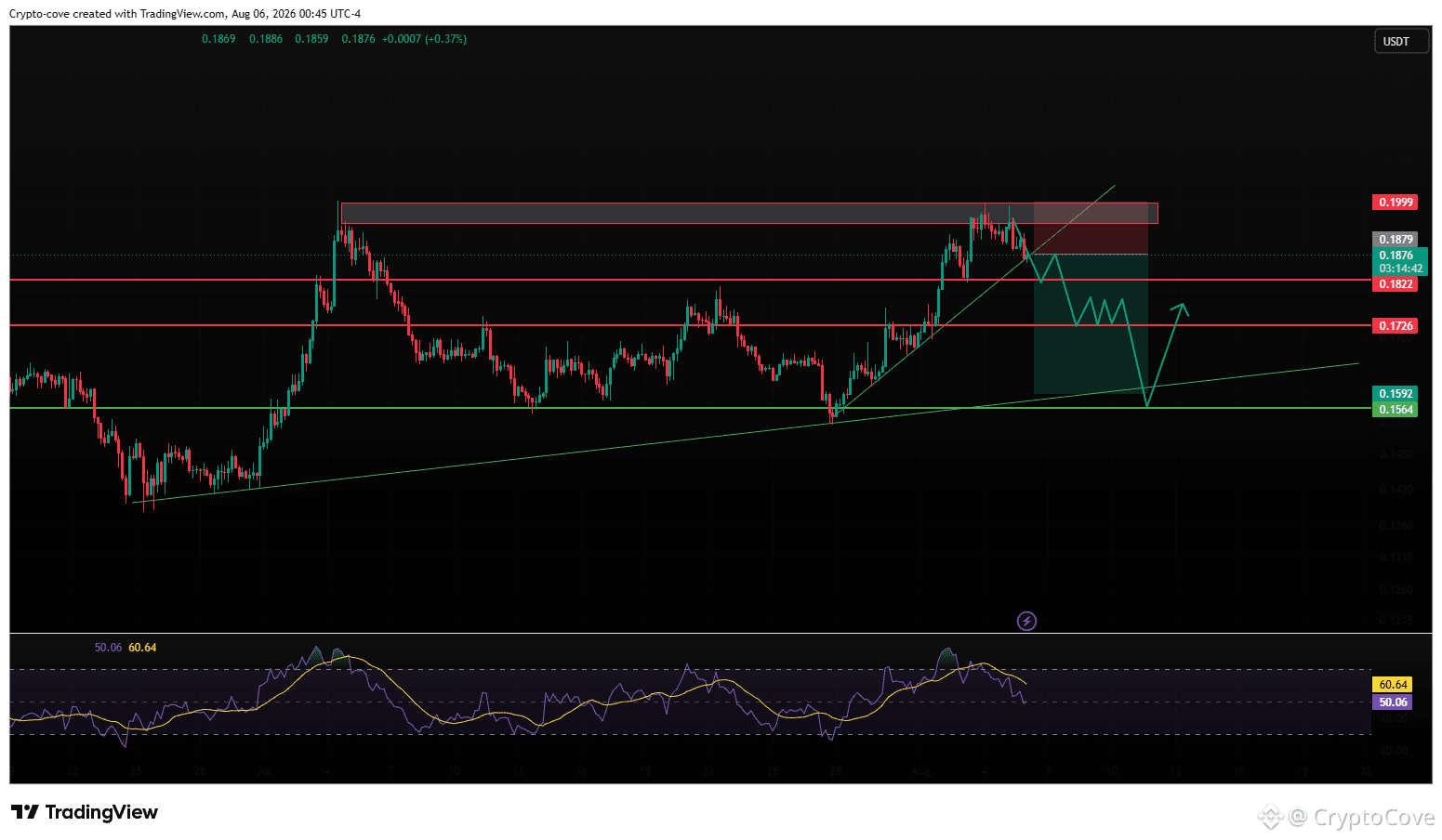Select the grey 0.1879 price label
This screenshot has width=1442, height=840.
click(1395, 240)
